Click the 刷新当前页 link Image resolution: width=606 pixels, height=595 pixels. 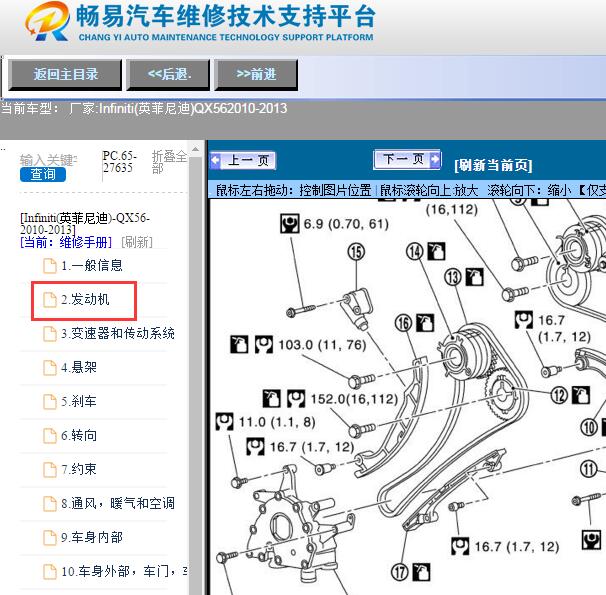pyautogui.click(x=493, y=165)
